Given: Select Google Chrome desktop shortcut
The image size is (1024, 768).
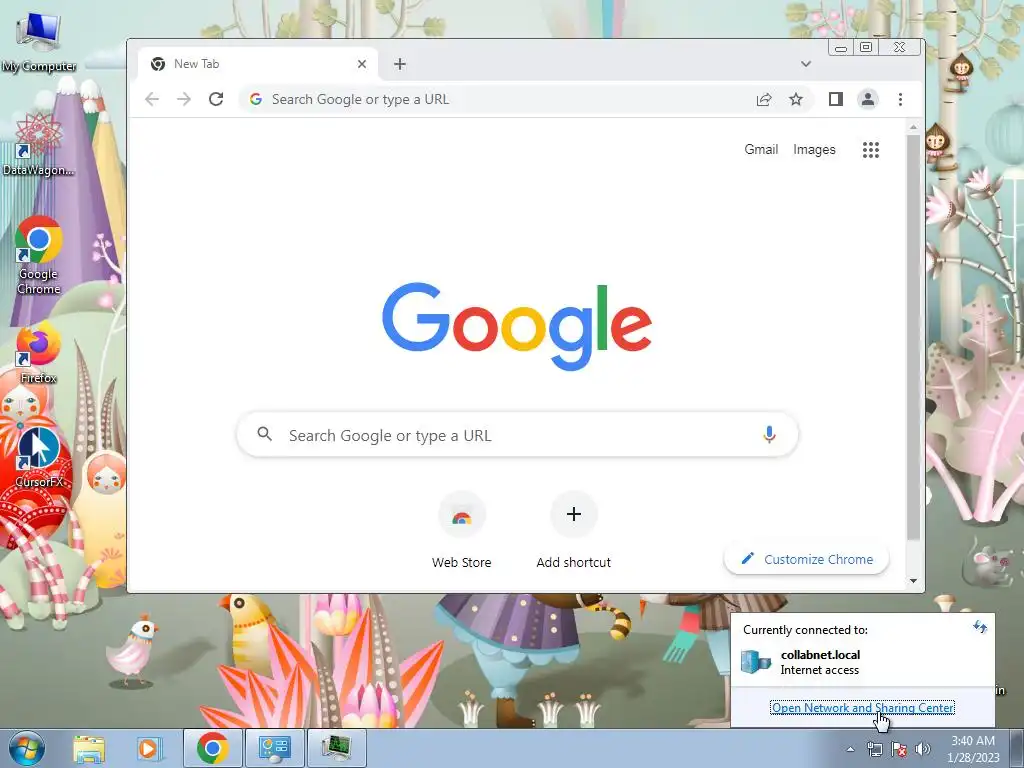Looking at the screenshot, I should [x=38, y=256].
